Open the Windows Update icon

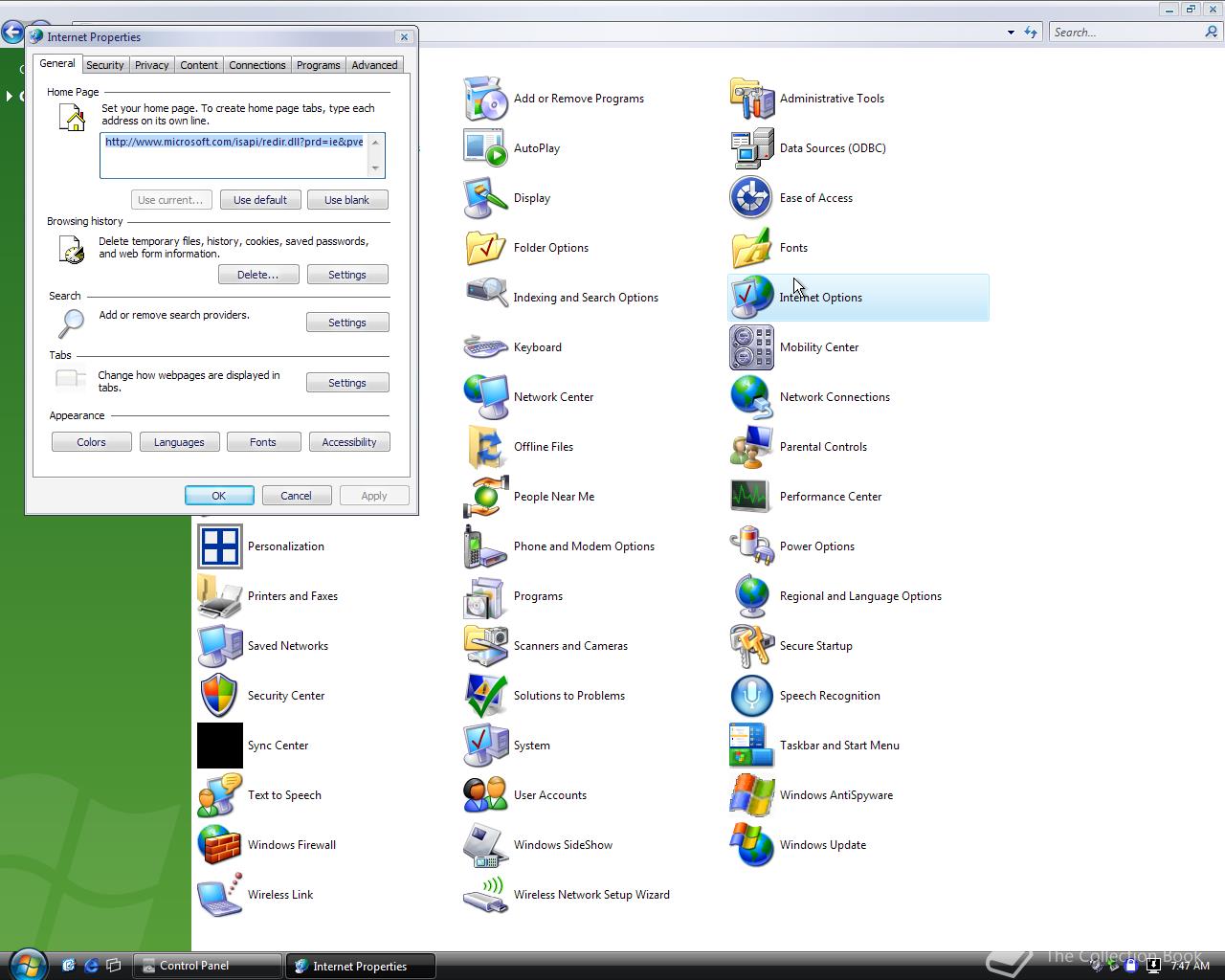pos(751,845)
